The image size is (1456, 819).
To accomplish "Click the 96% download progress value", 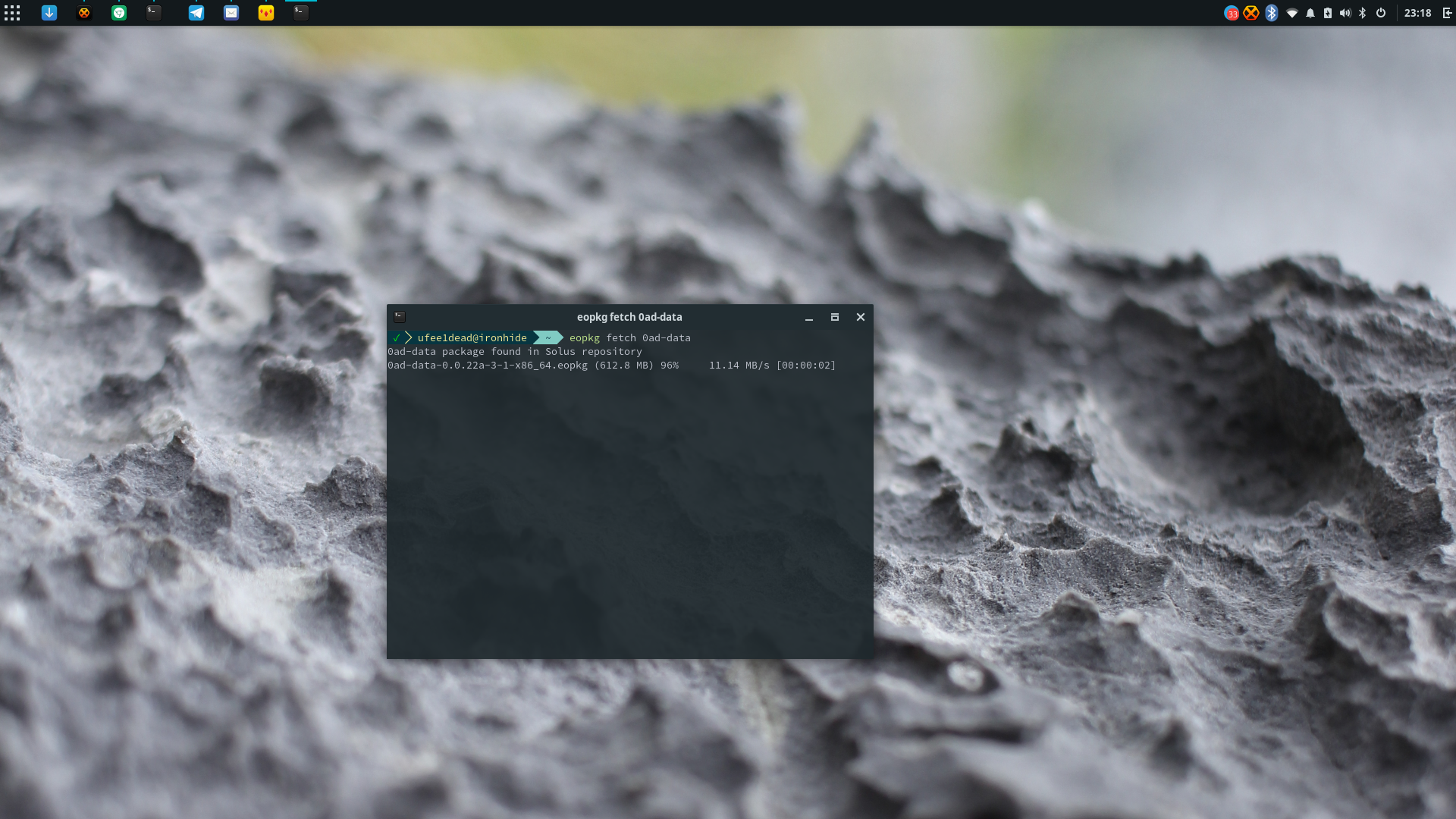I will (x=670, y=366).
